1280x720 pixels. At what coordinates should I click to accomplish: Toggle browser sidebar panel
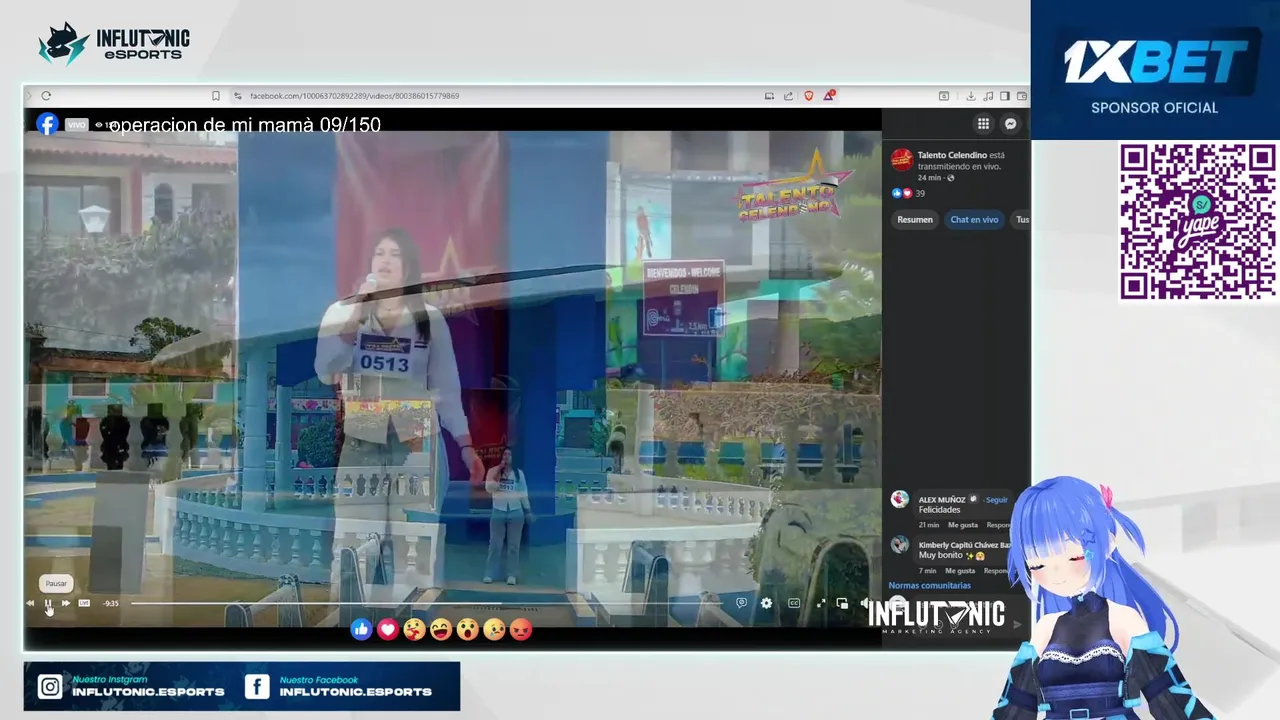tap(1005, 96)
